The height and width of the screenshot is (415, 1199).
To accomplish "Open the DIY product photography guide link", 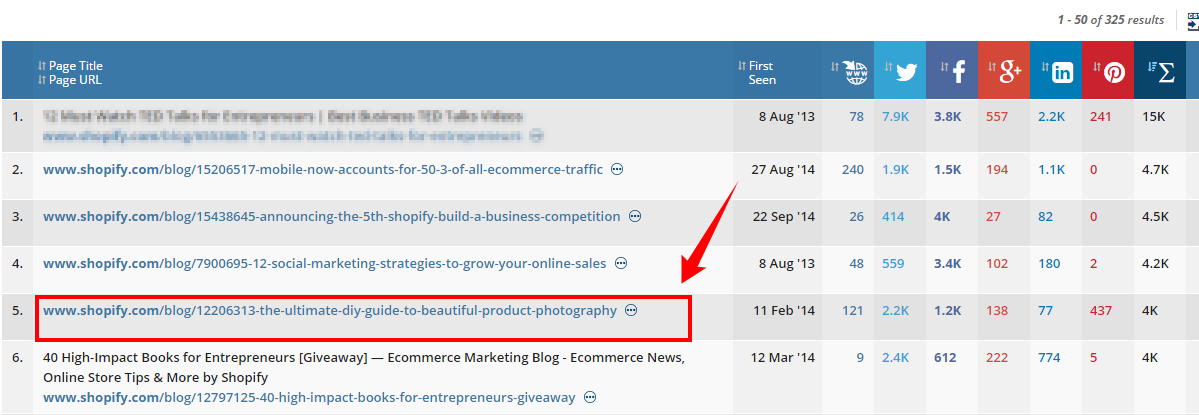I will (329, 311).
